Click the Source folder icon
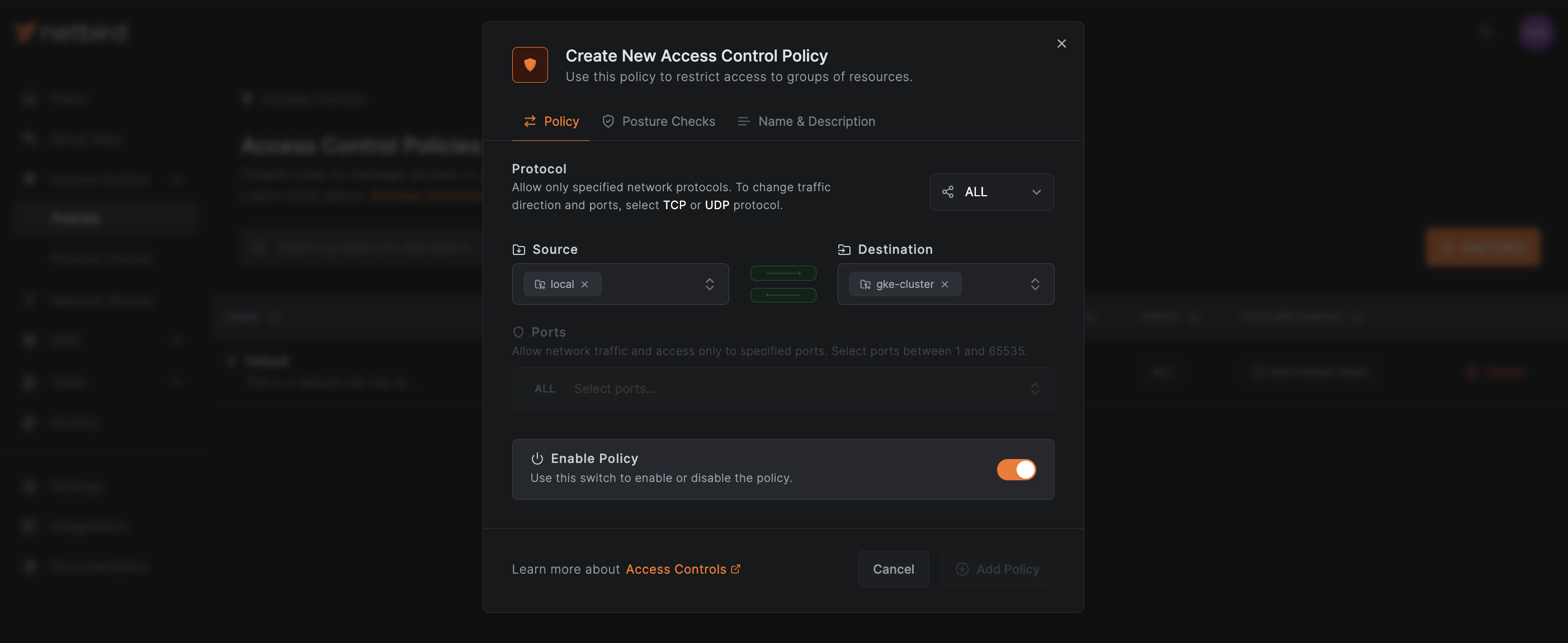1568x643 pixels. tap(518, 249)
